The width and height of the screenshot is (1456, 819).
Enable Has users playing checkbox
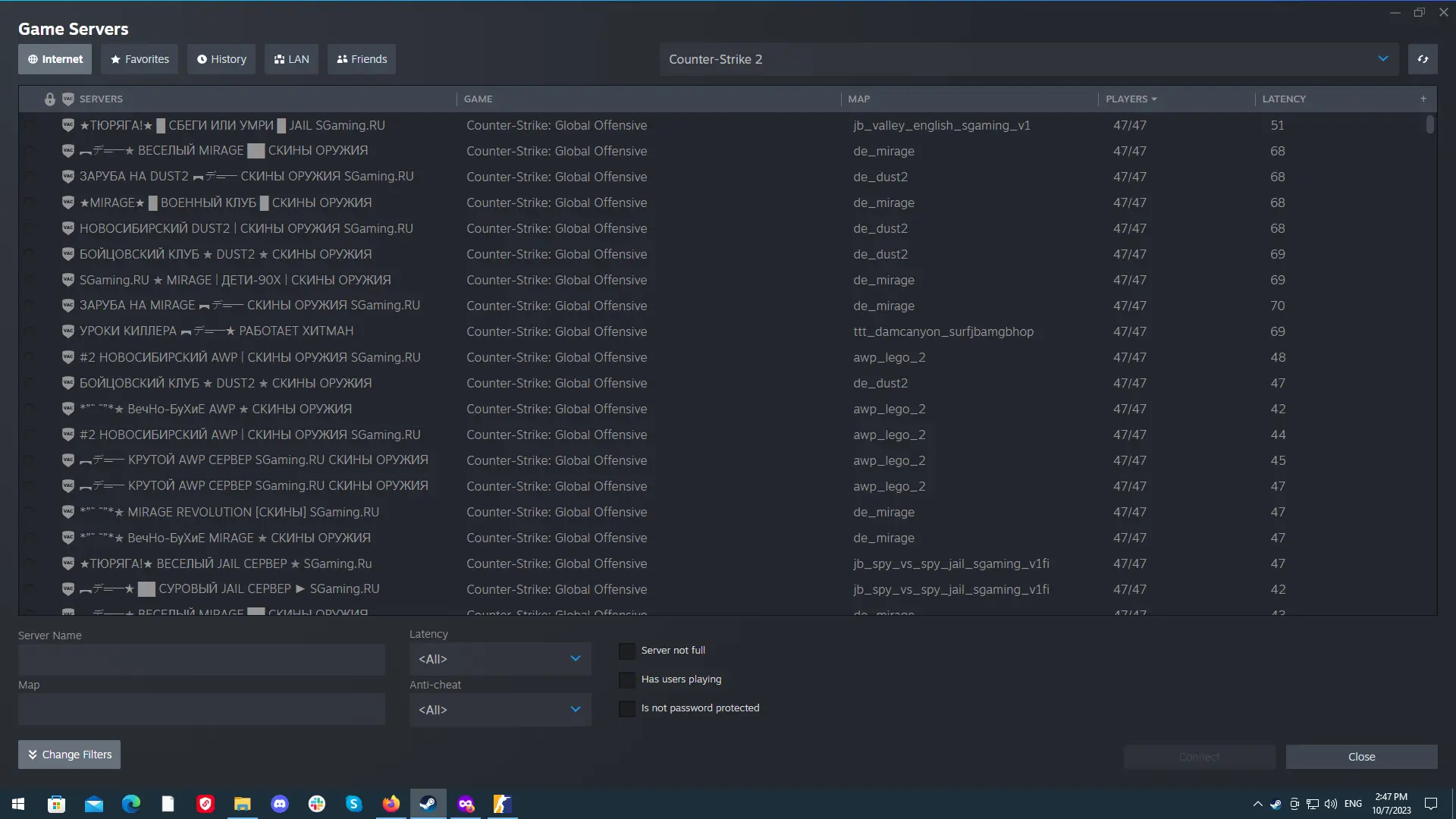pyautogui.click(x=627, y=679)
